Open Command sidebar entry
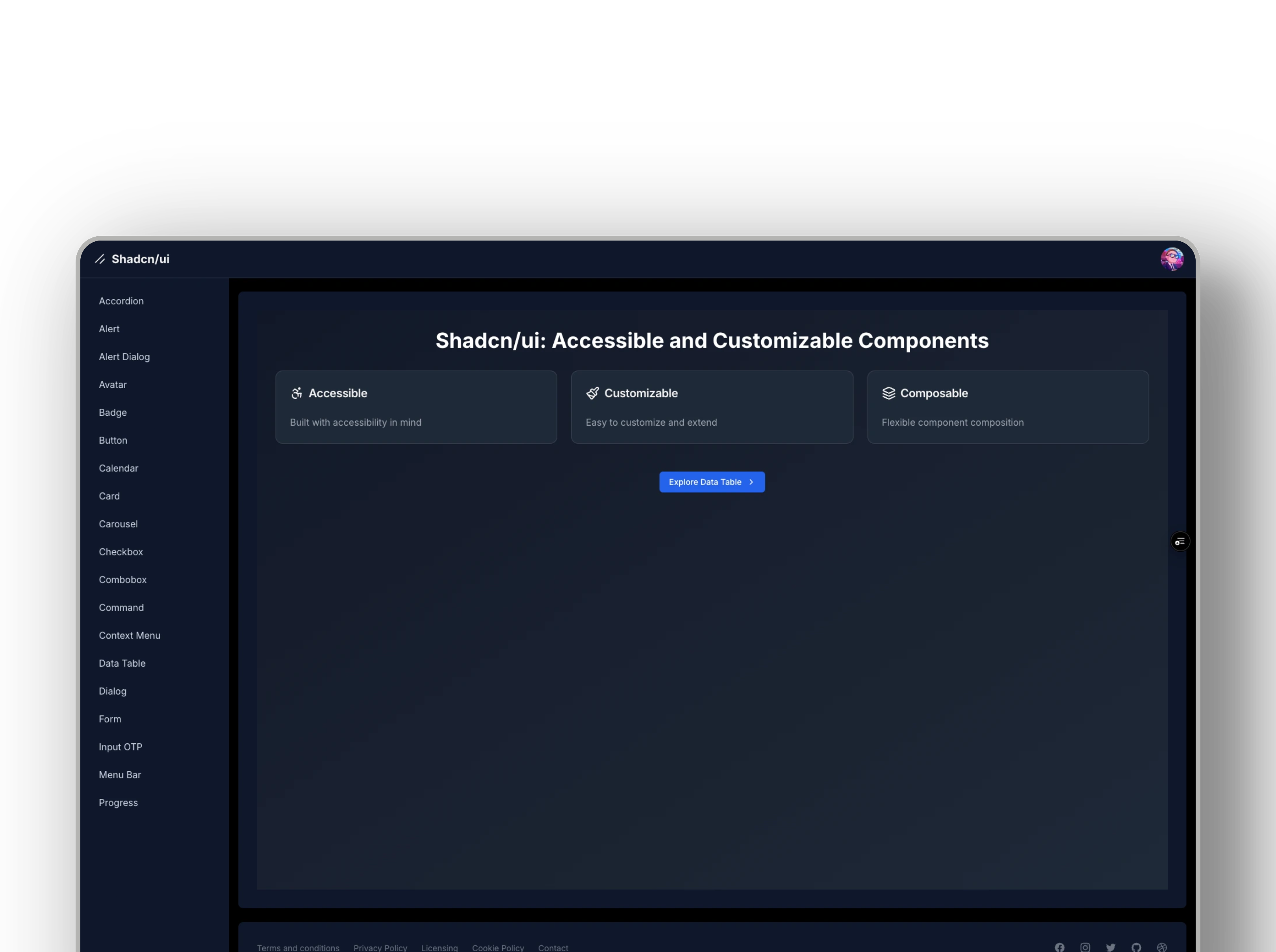This screenshot has width=1276, height=952. click(121, 608)
